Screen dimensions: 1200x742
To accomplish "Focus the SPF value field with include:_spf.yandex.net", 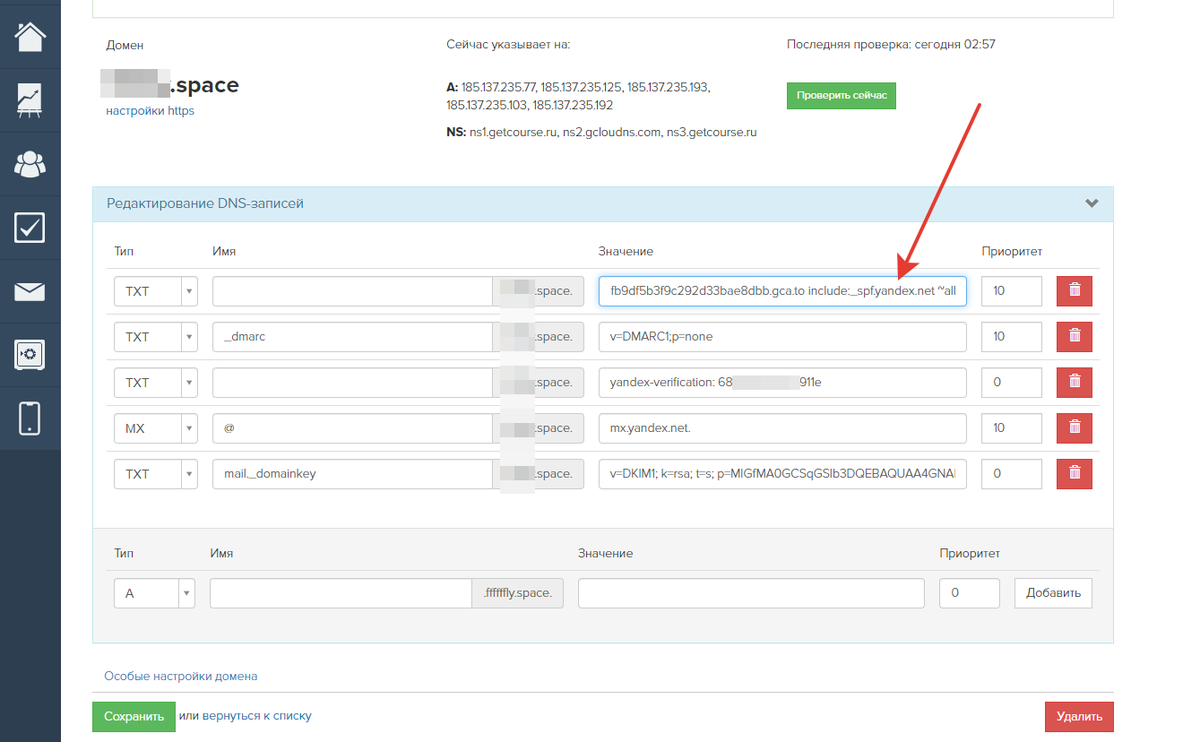I will (x=782, y=291).
